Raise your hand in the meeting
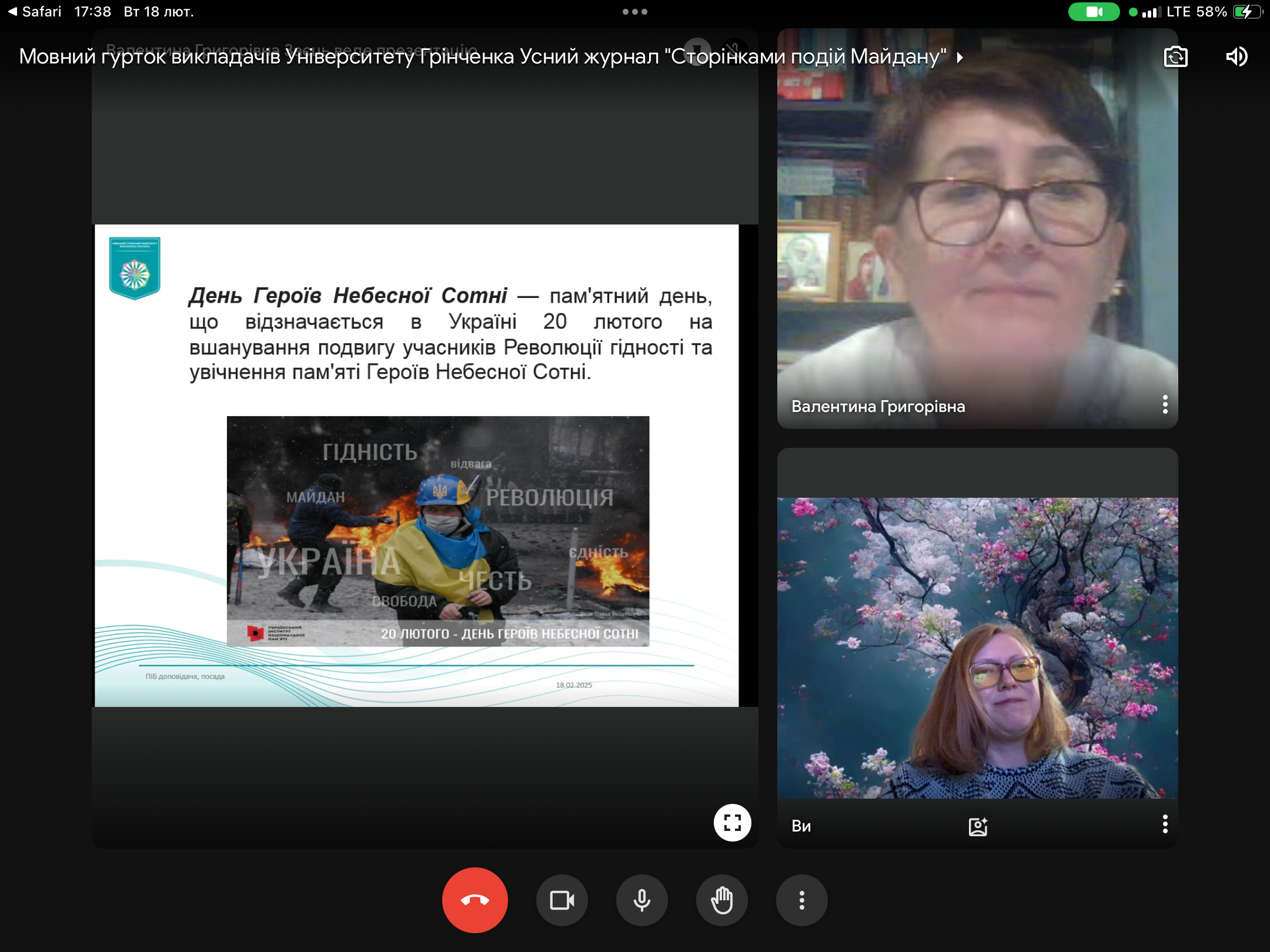The width and height of the screenshot is (1270, 952). point(721,900)
